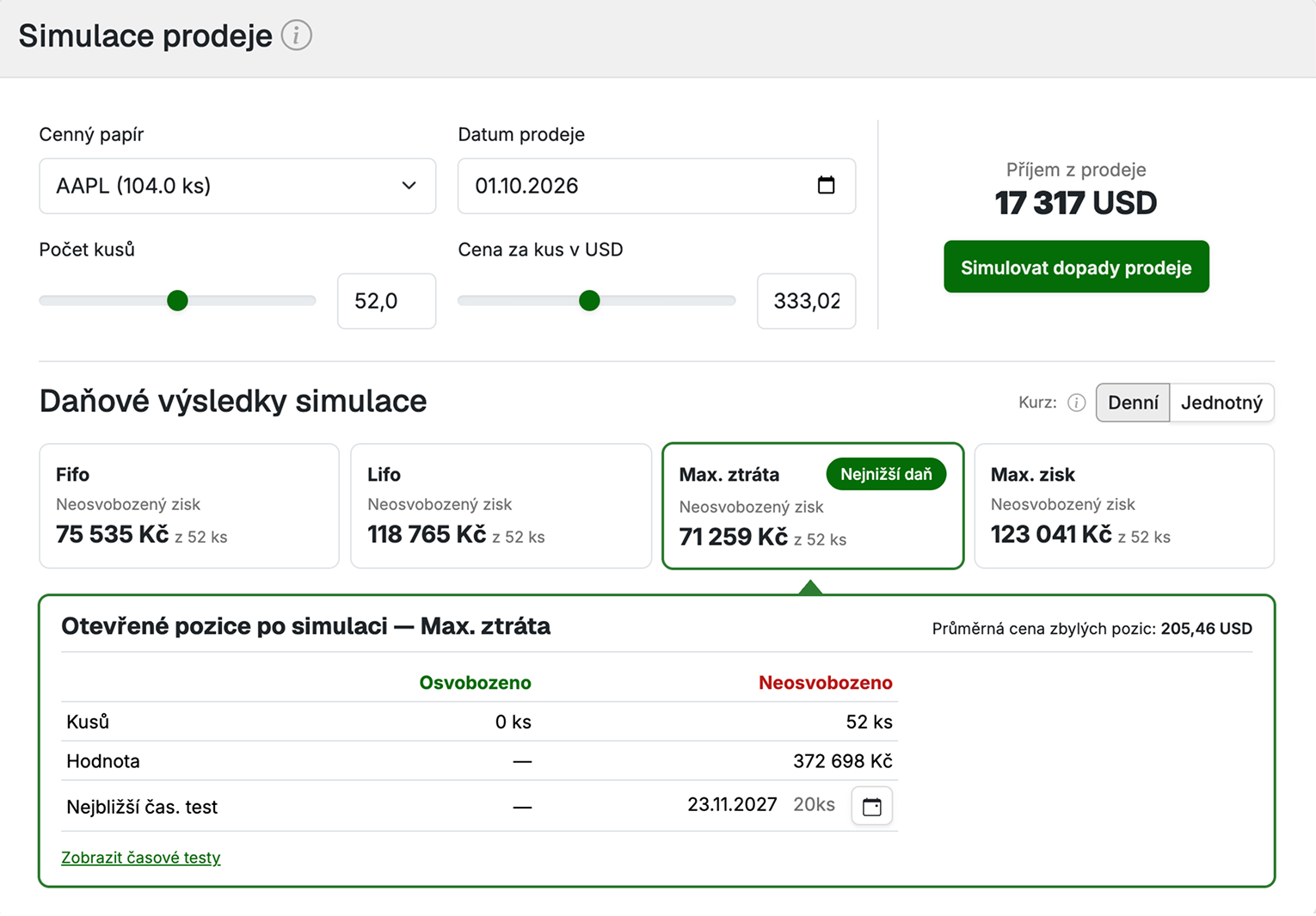Click the 17 317 USD income value
The width and height of the screenshot is (1316, 916).
pyautogui.click(x=1076, y=203)
